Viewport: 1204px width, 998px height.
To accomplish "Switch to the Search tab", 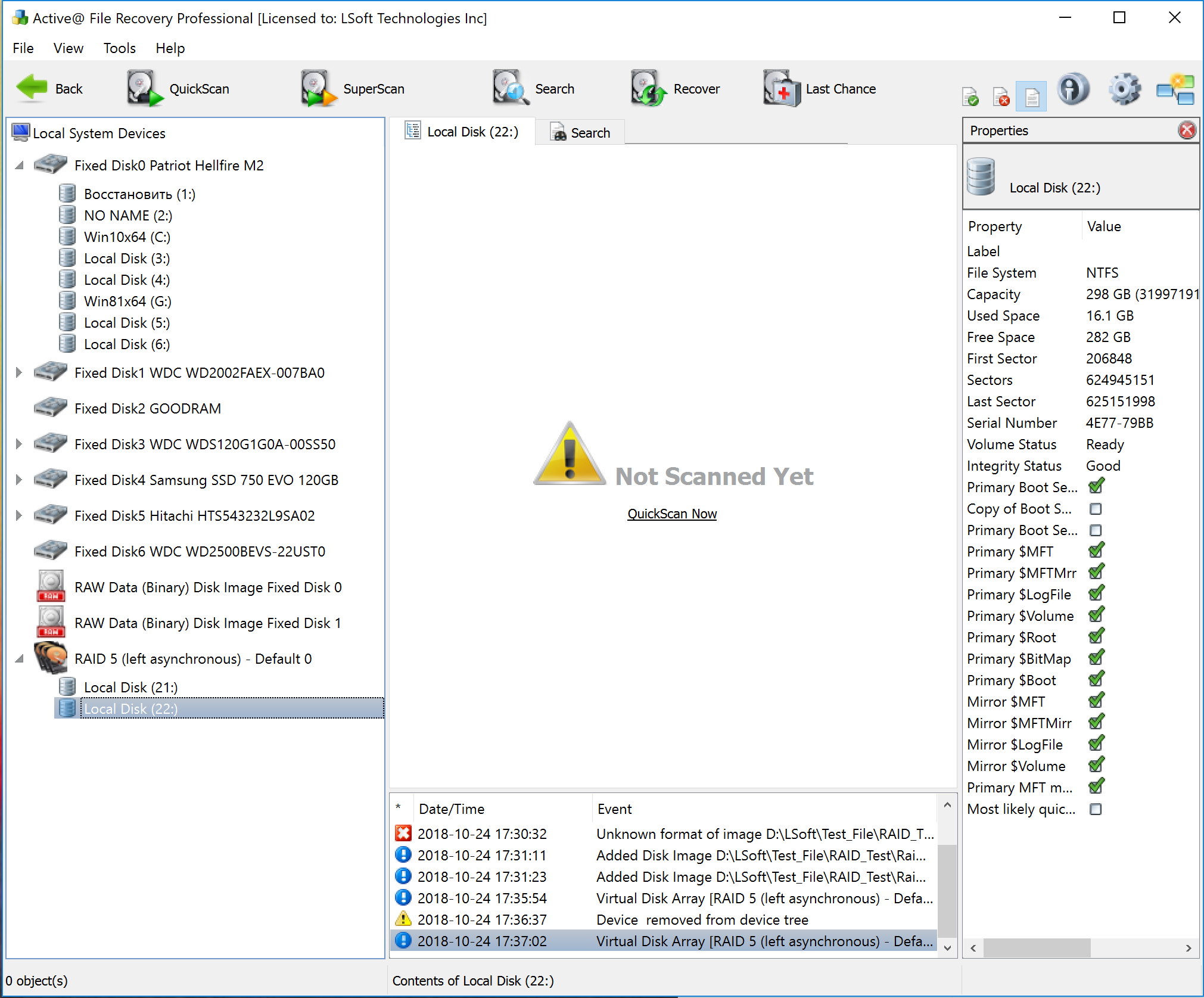I will point(580,132).
